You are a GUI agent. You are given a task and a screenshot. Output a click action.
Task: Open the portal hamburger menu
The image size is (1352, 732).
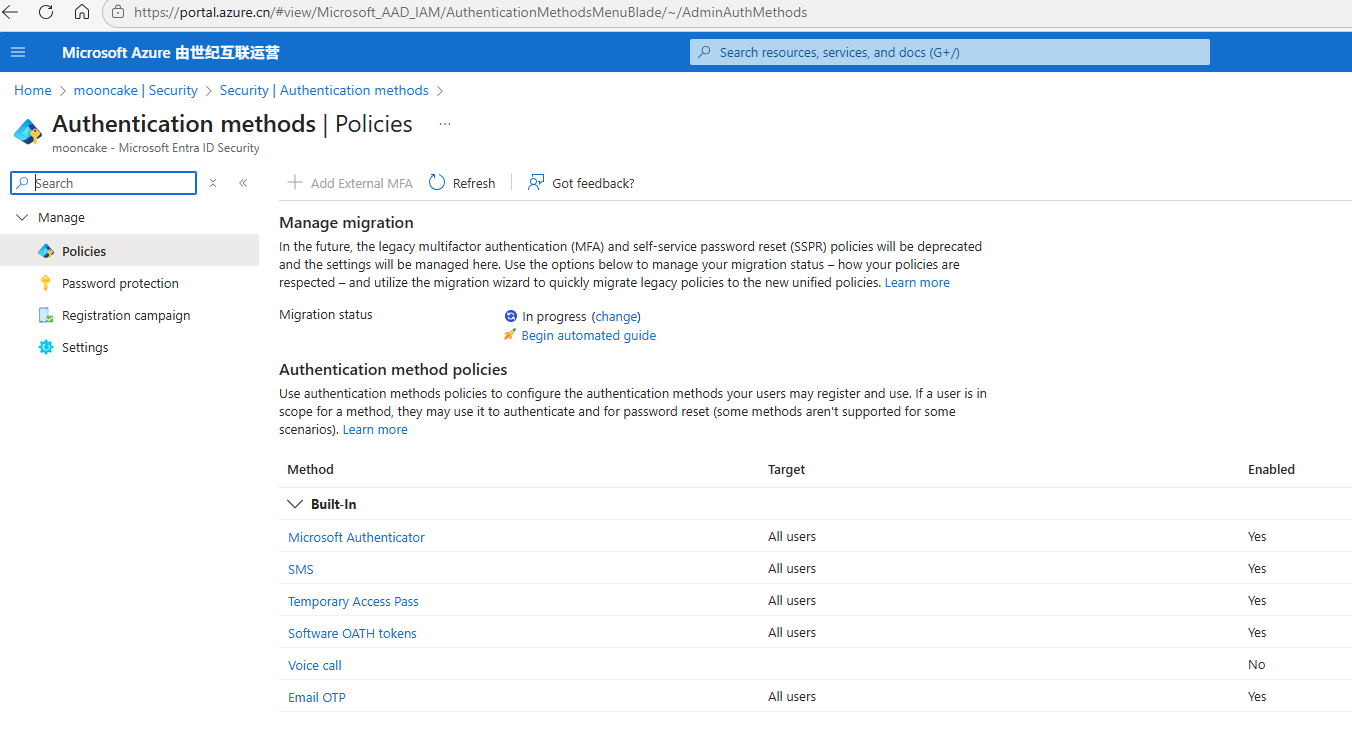tap(18, 52)
